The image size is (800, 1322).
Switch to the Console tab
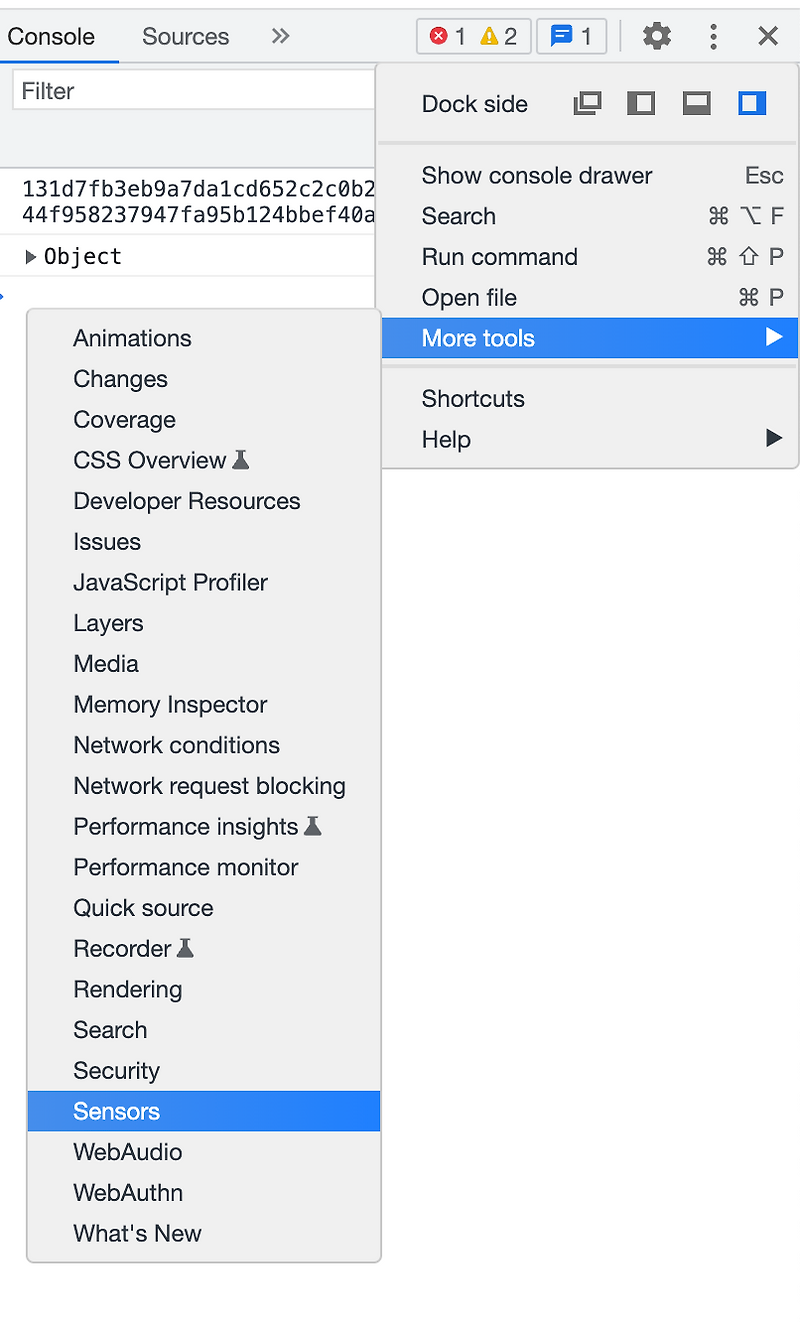51,37
